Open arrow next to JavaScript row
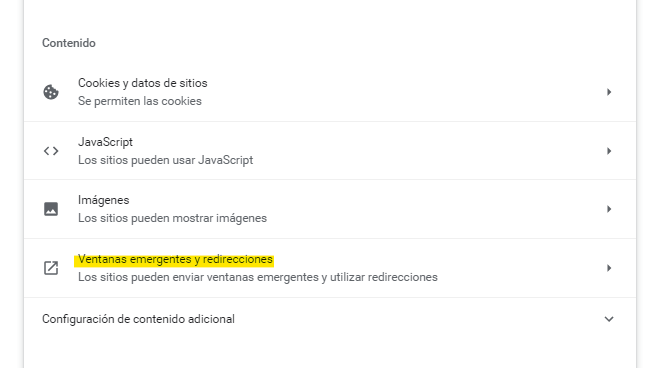 (x=609, y=151)
